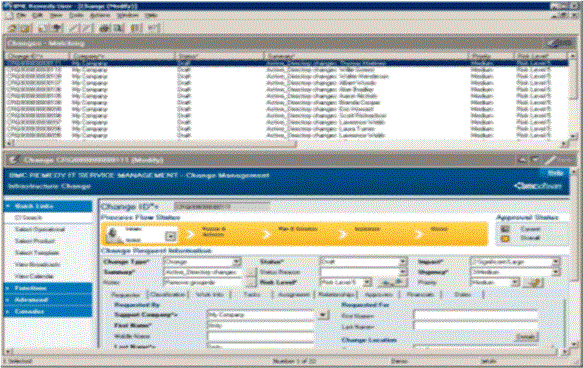The height and width of the screenshot is (368, 583).
Task: Switch to the Tasks tab
Action: 252,294
